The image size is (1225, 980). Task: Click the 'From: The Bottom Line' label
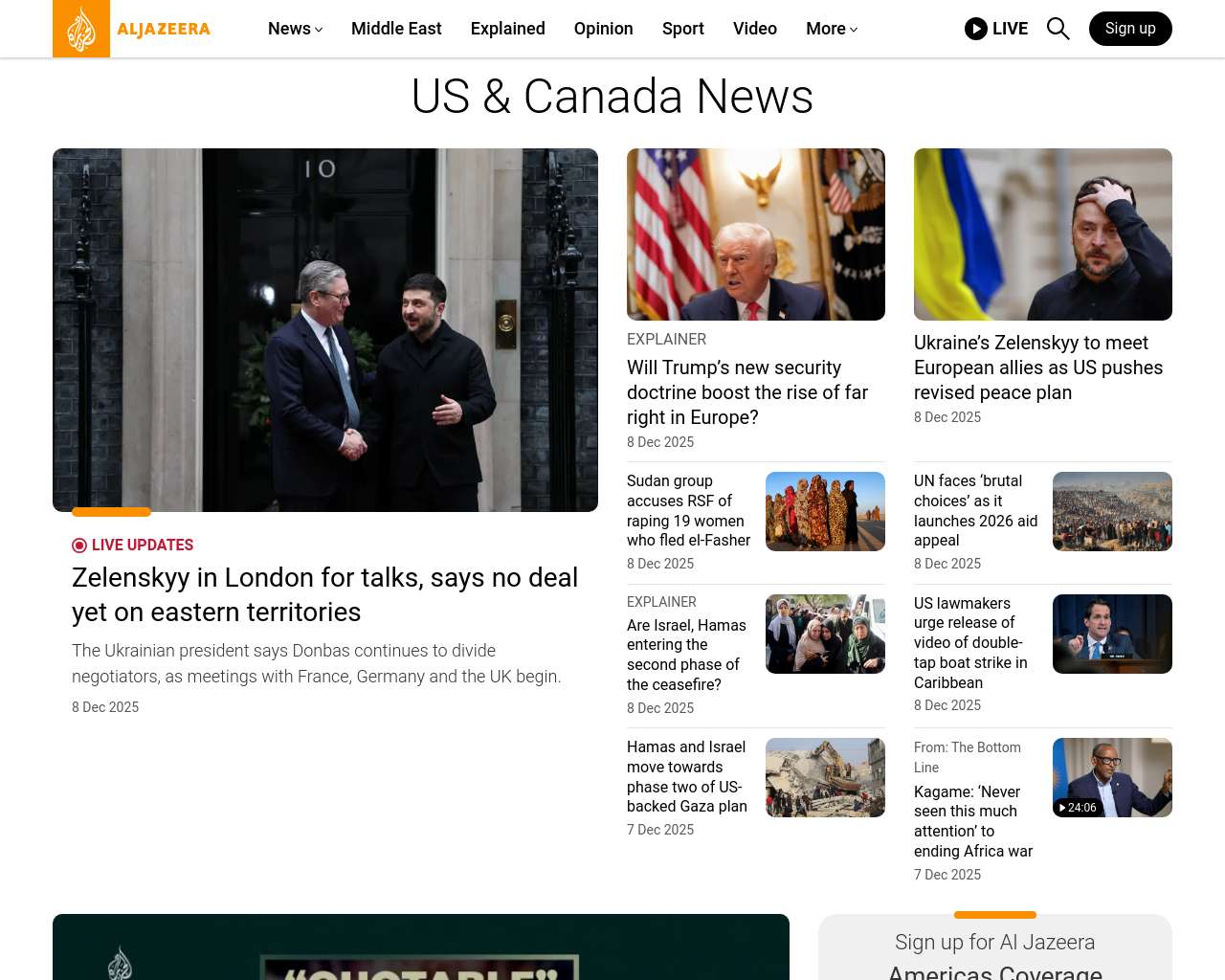point(968,757)
